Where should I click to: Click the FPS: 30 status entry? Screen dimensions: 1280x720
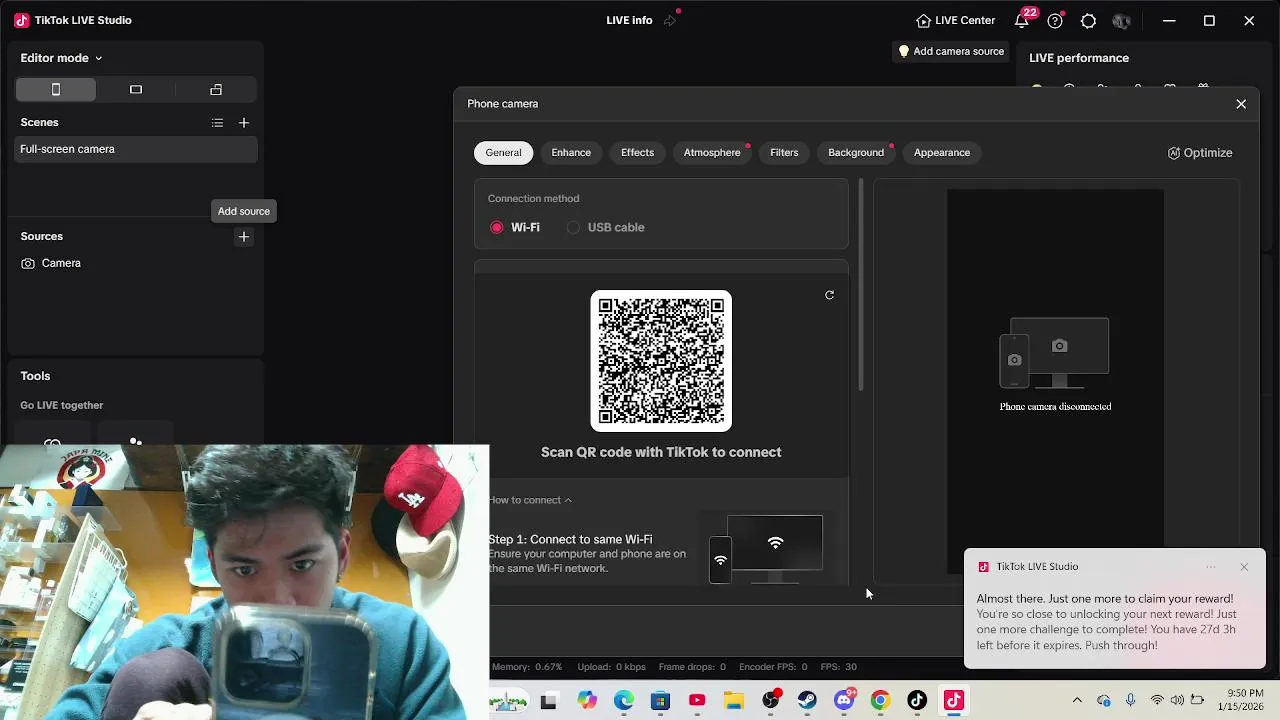point(839,667)
